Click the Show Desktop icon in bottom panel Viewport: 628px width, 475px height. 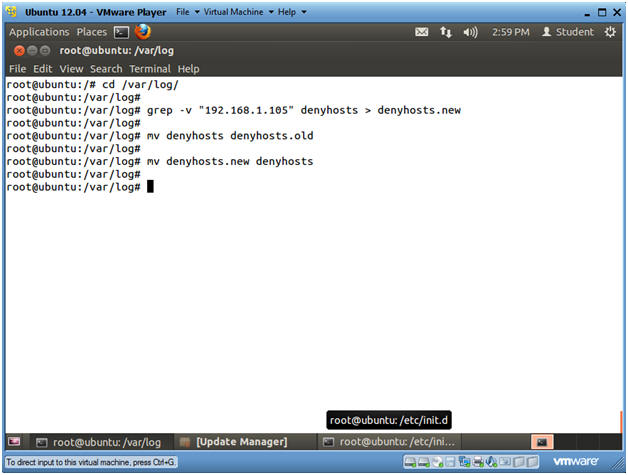pos(14,441)
